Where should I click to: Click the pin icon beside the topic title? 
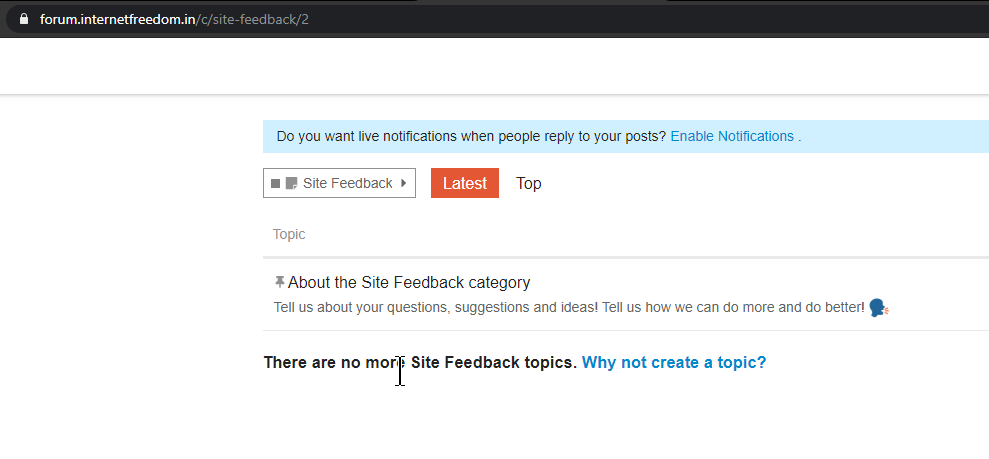click(279, 282)
